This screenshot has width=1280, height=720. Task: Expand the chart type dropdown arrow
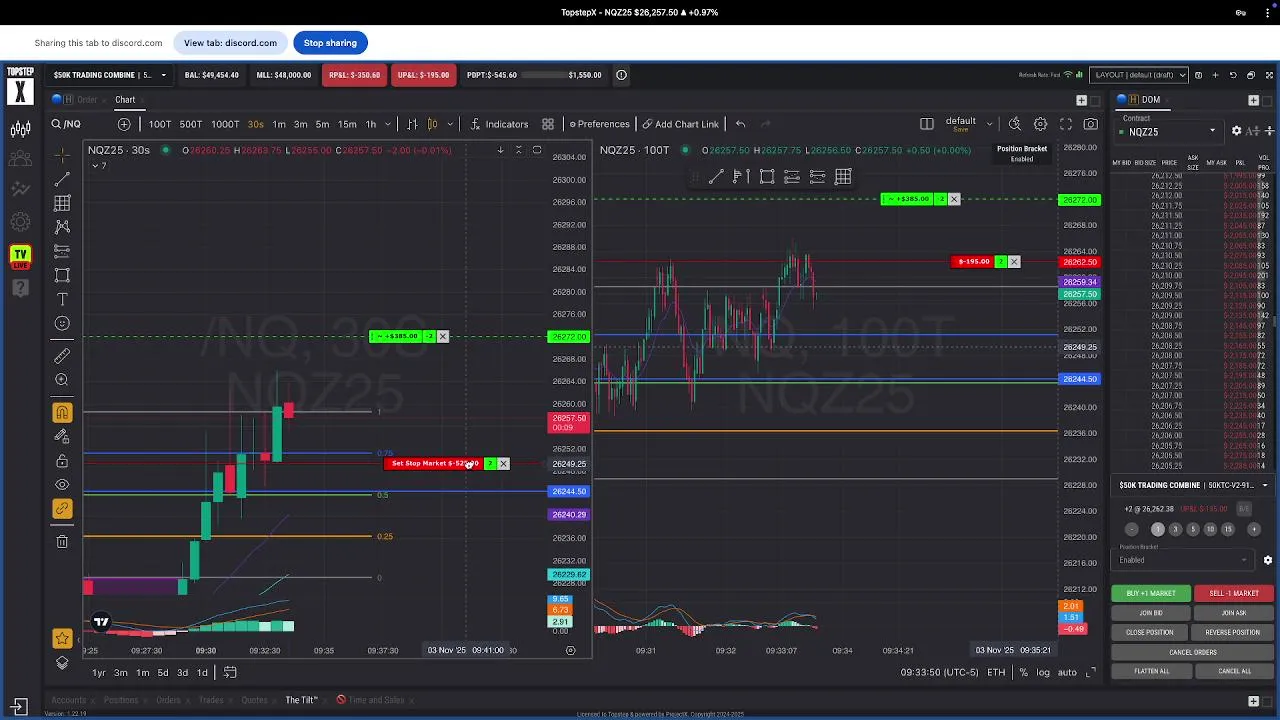coord(450,124)
